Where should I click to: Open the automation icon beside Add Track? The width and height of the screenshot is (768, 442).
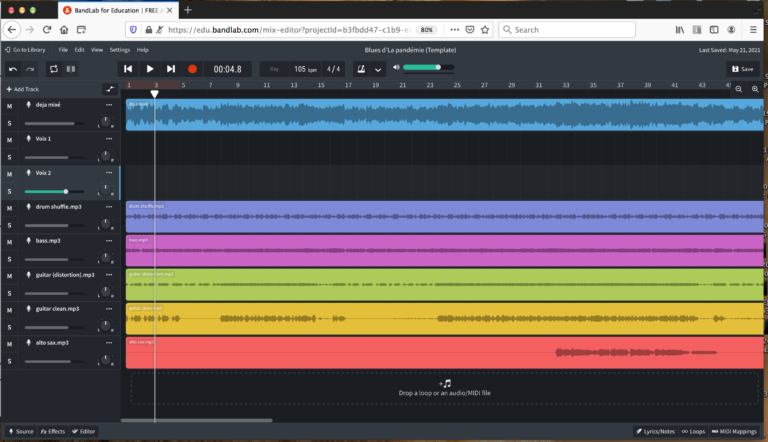coord(109,89)
